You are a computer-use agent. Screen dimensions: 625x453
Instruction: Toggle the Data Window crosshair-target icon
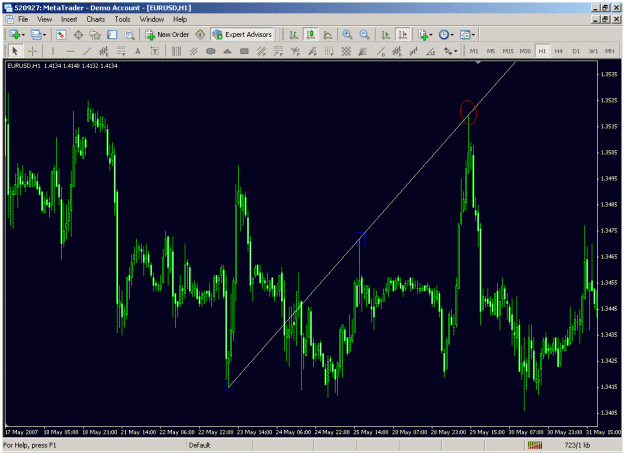click(x=78, y=35)
